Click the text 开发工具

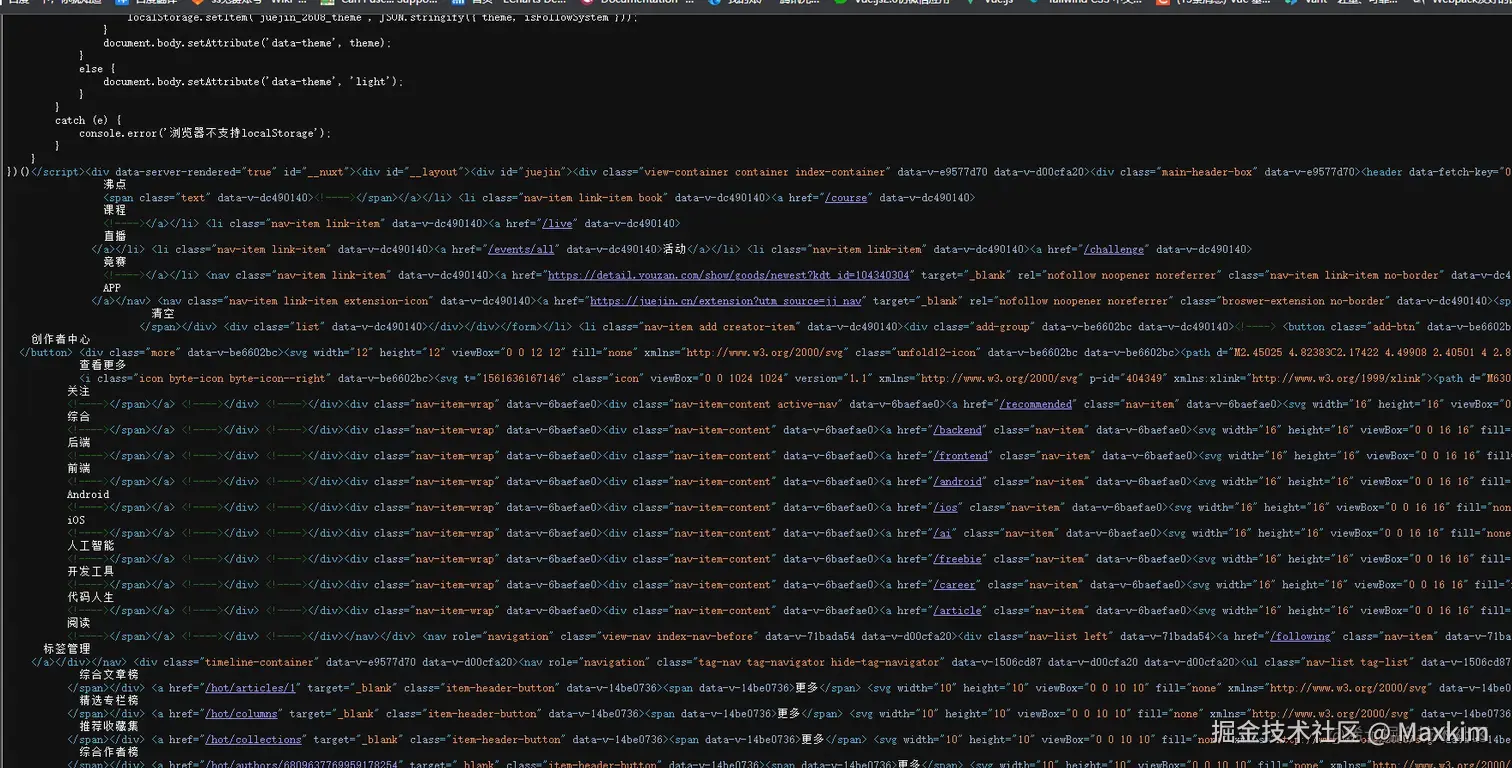pos(91,572)
